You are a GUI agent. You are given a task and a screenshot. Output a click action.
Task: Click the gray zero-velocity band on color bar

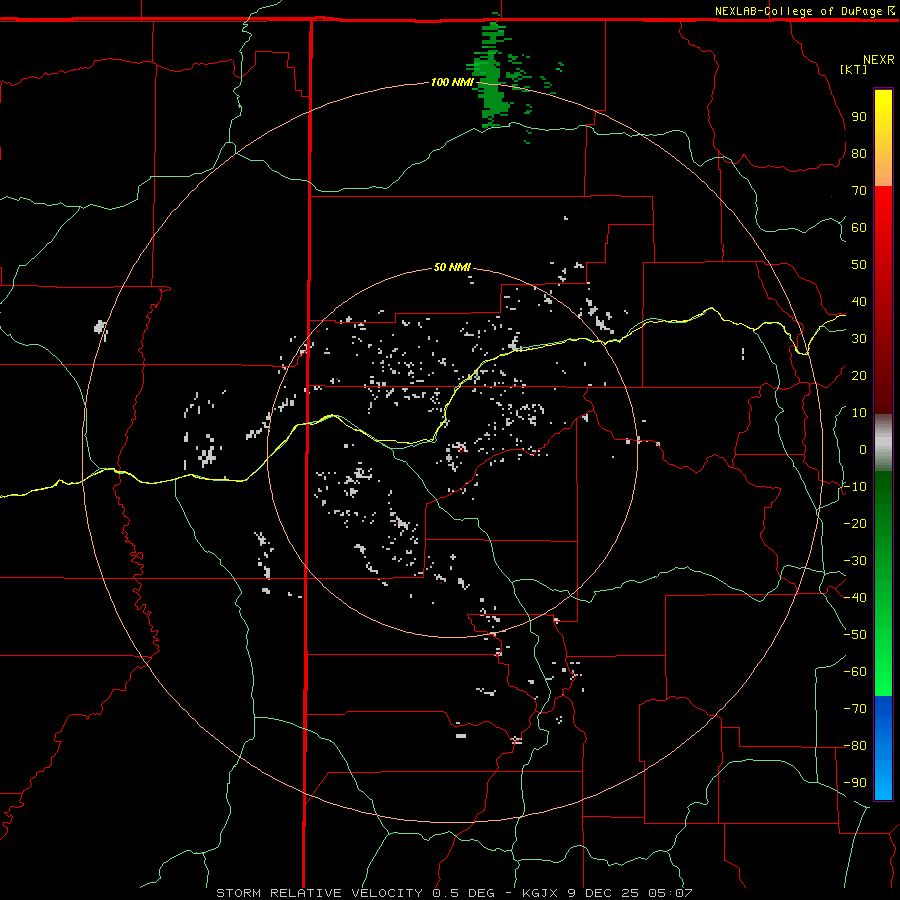[883, 443]
